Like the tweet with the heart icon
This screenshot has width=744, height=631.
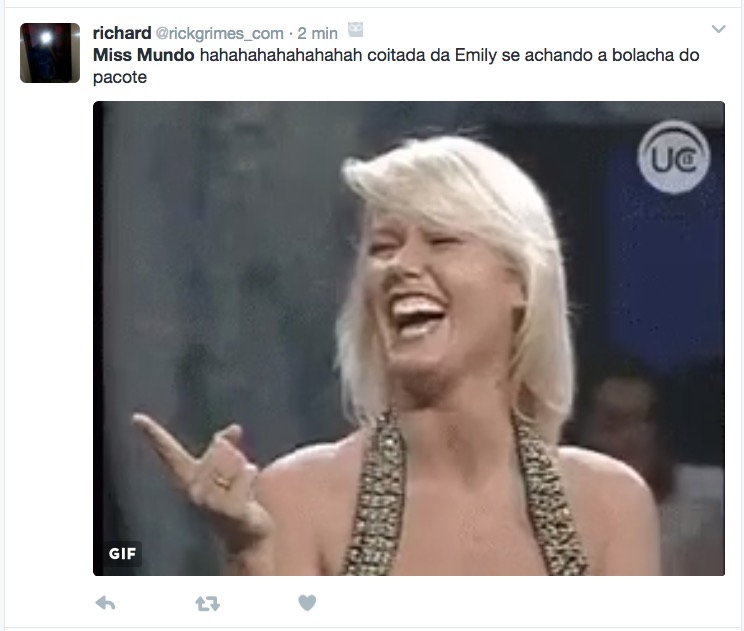pos(307,603)
